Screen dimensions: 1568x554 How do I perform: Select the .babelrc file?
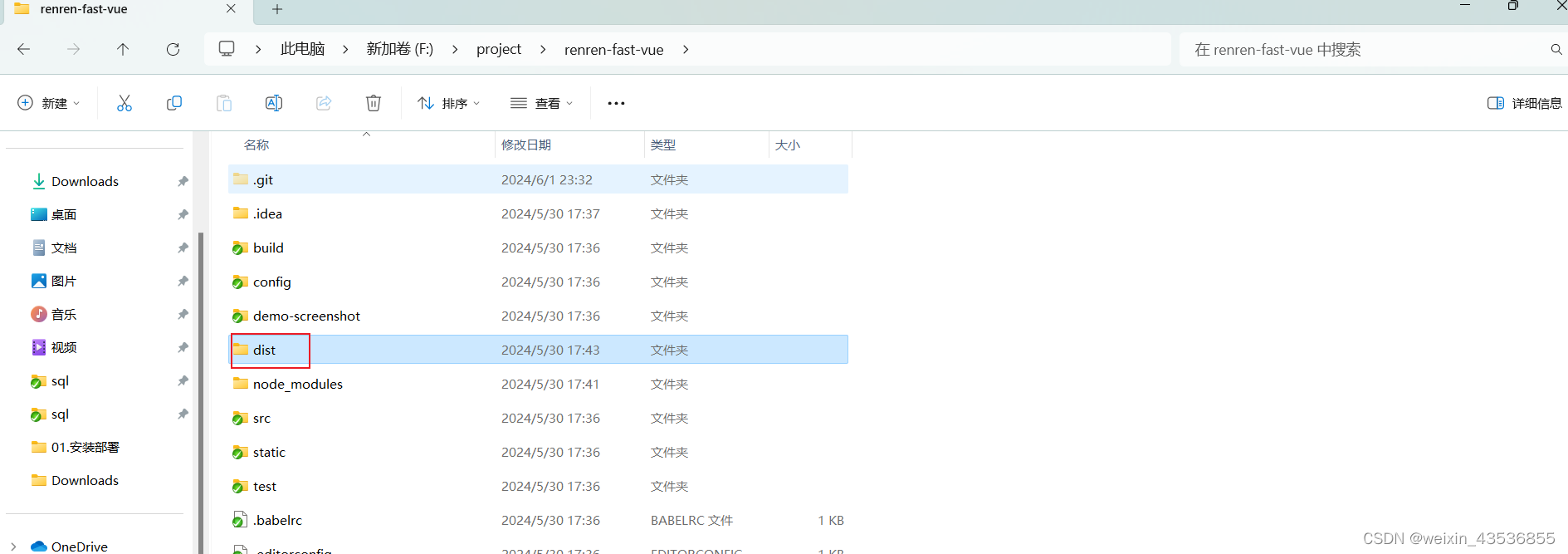coord(538,520)
